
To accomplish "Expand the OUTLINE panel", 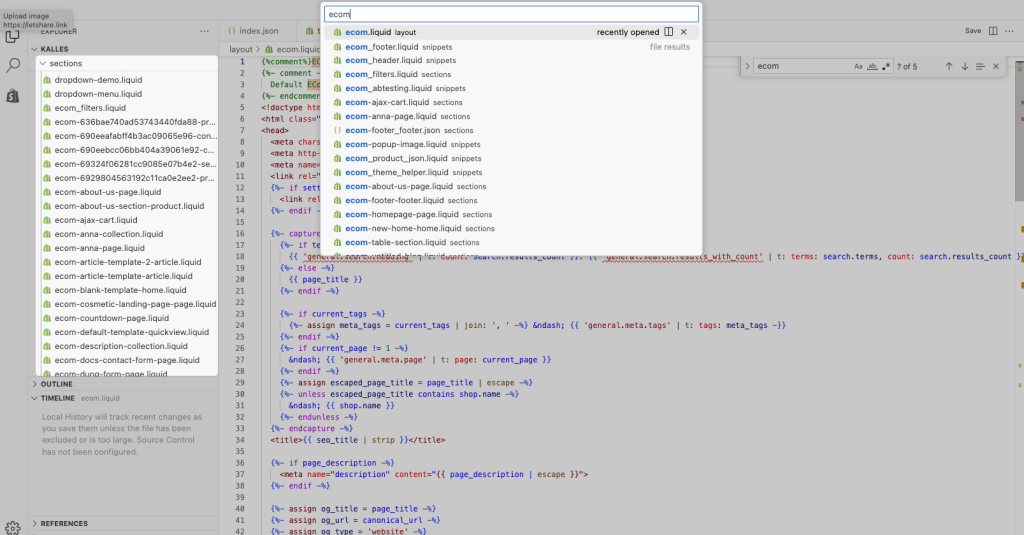I will click(56, 384).
